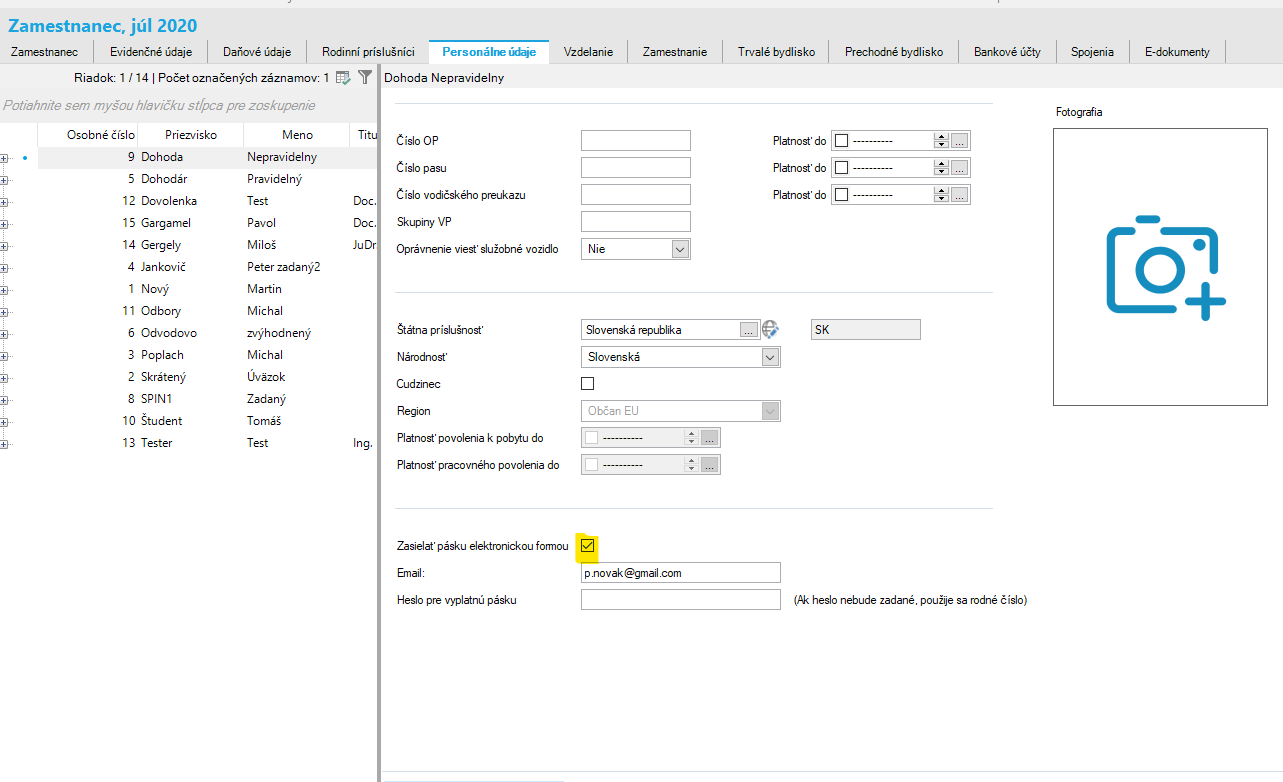
Task: Select the employee row Odvodovo
Action: pyautogui.click(x=207, y=333)
